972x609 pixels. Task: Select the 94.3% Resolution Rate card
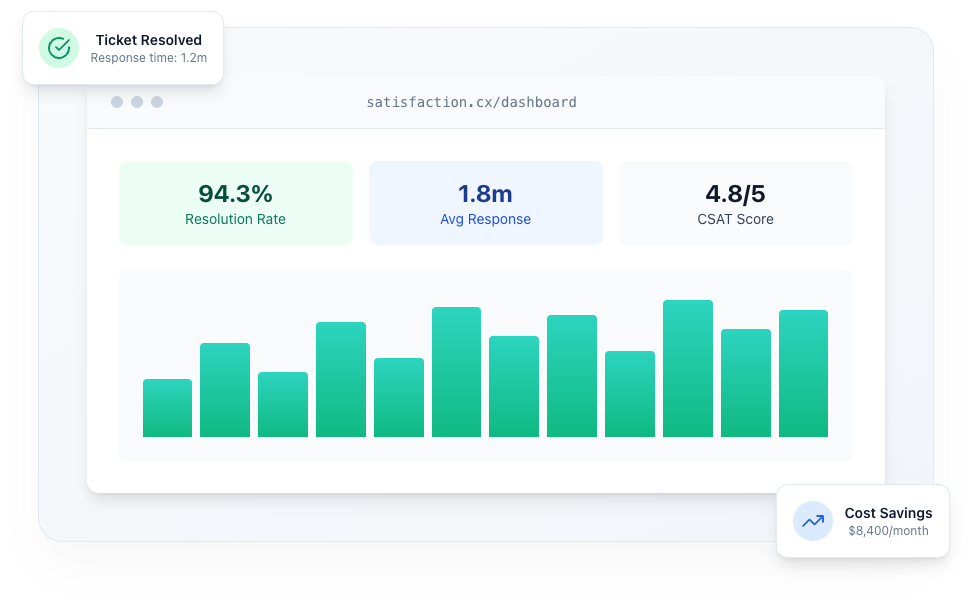236,203
